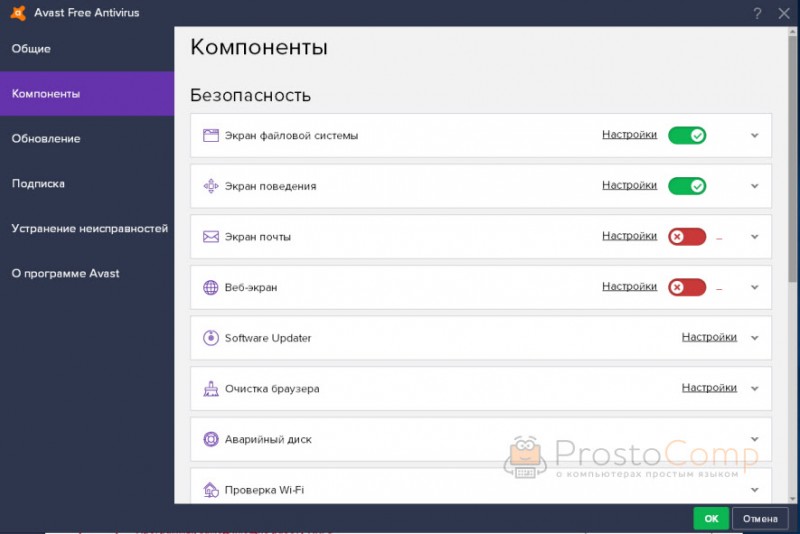Click the Экран файловой системы folder icon
This screenshot has height=534, width=800.
pos(211,135)
